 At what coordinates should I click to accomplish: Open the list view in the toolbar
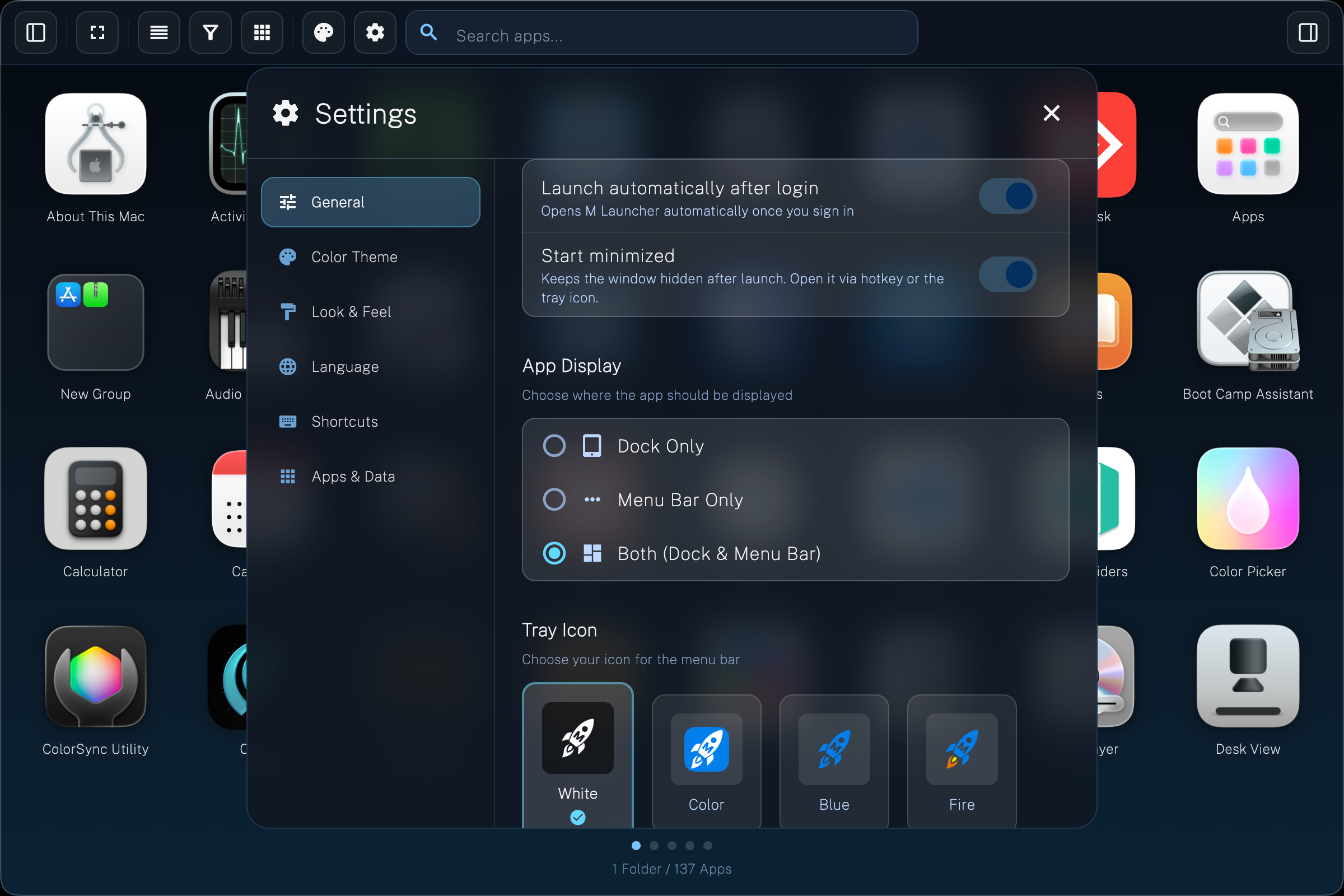[x=158, y=32]
